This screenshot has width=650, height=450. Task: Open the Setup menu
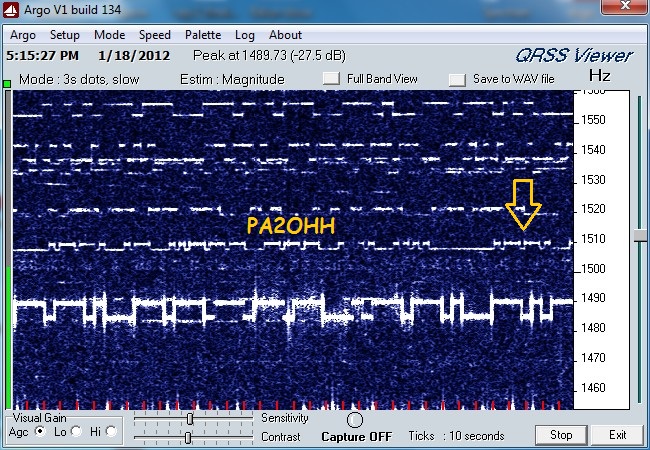[x=65, y=35]
